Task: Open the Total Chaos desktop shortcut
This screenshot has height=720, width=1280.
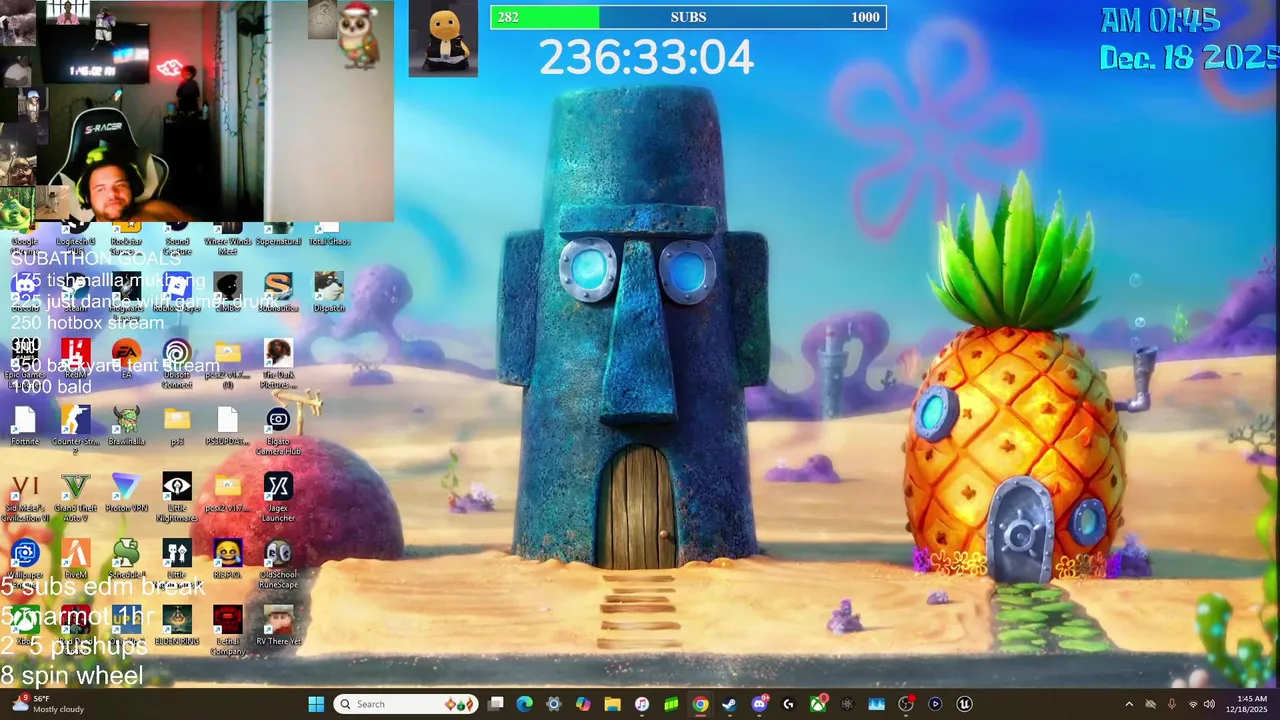Action: 329,236
